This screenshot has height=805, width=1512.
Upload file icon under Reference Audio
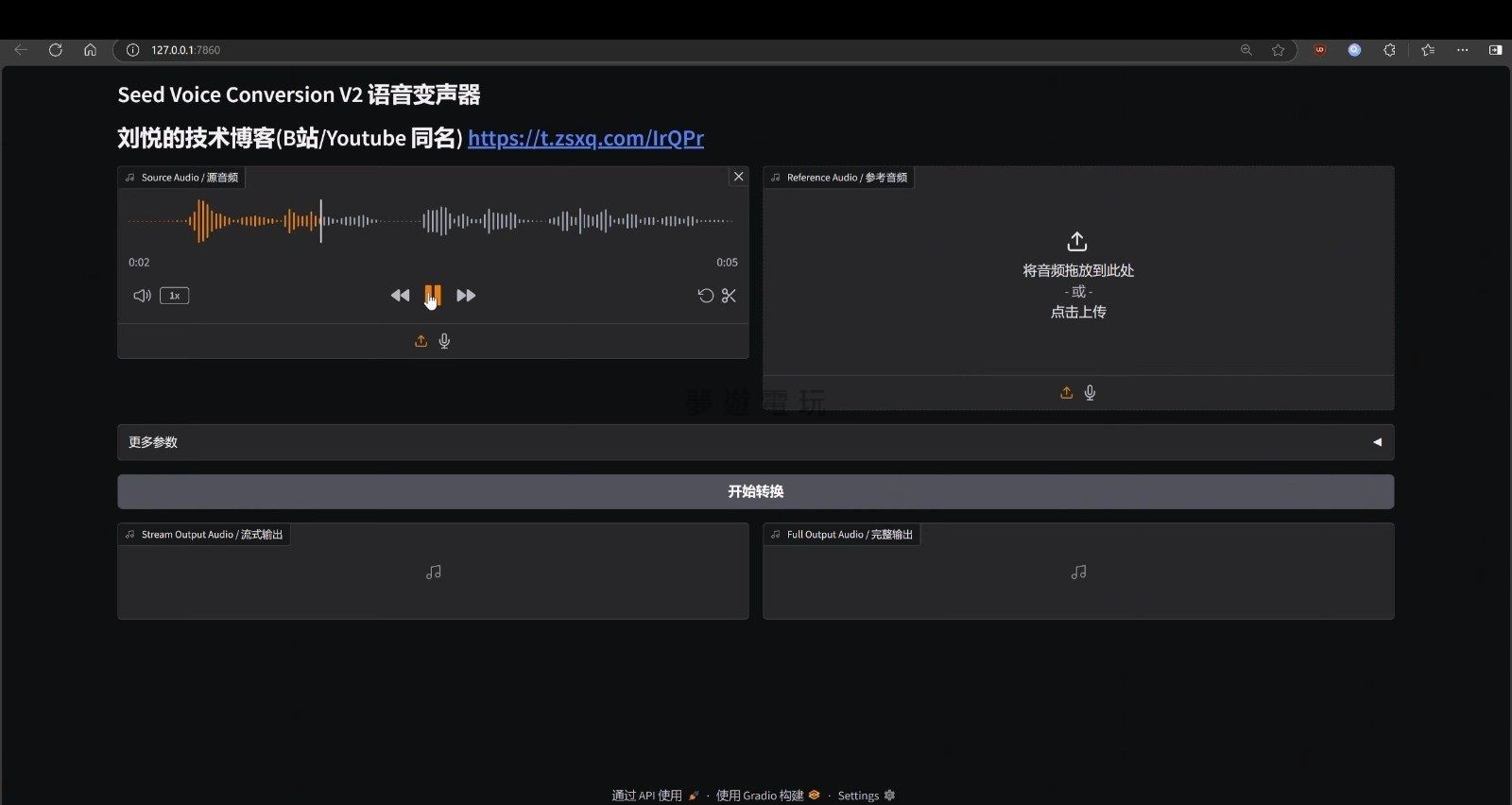(x=1066, y=393)
